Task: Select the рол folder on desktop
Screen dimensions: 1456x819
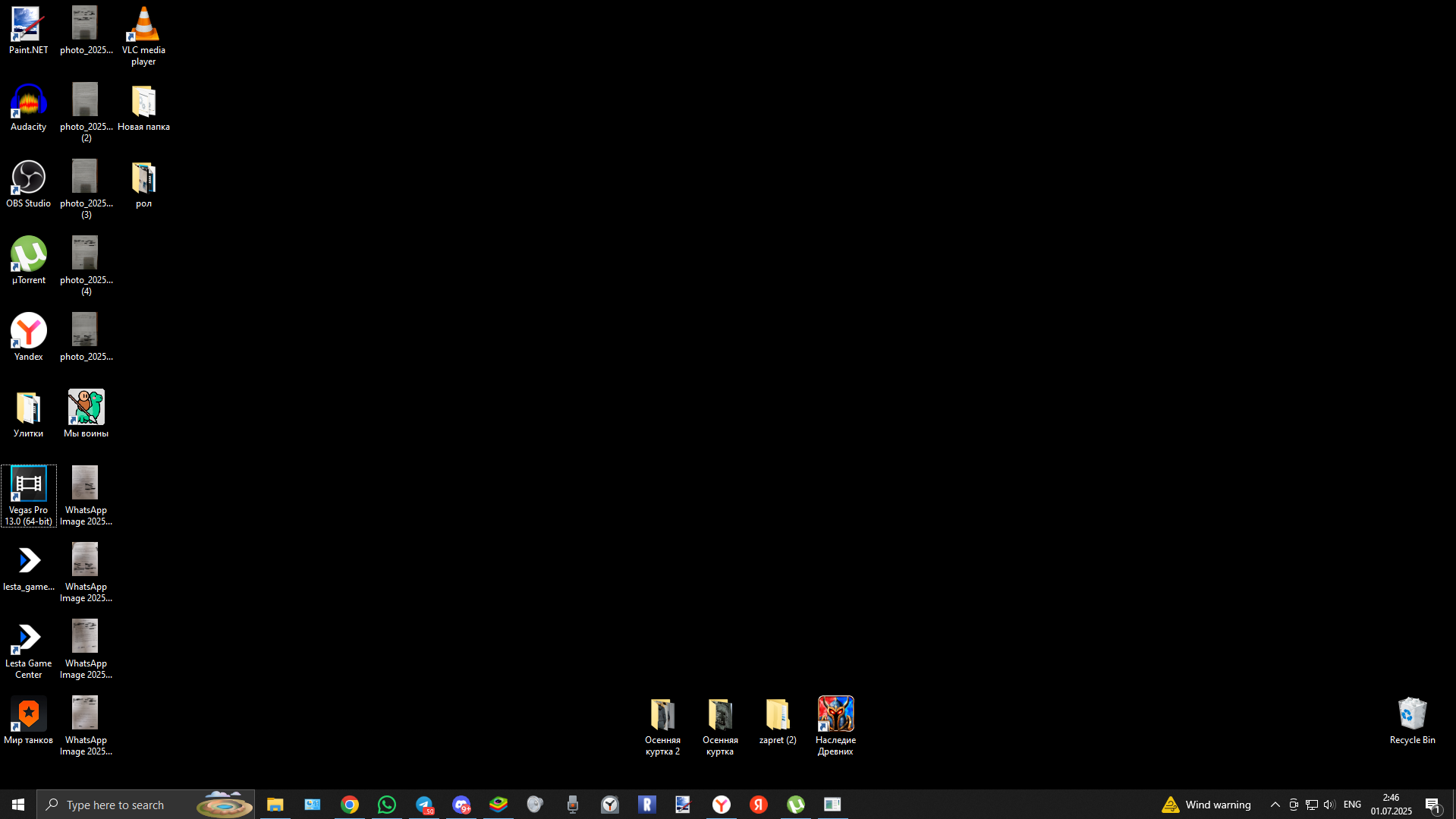Action: [143, 184]
